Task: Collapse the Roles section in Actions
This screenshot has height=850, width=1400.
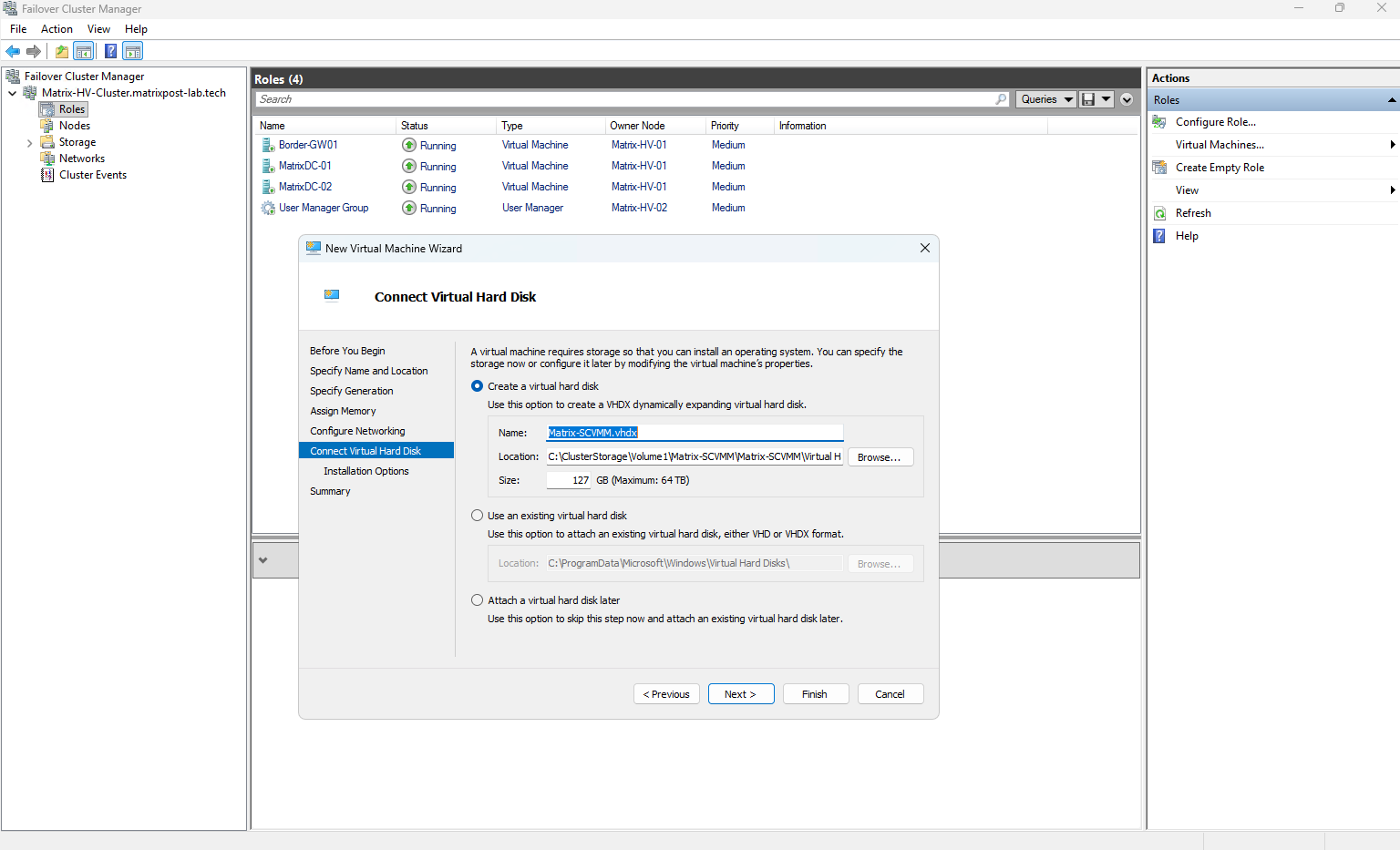Action: [x=1392, y=100]
